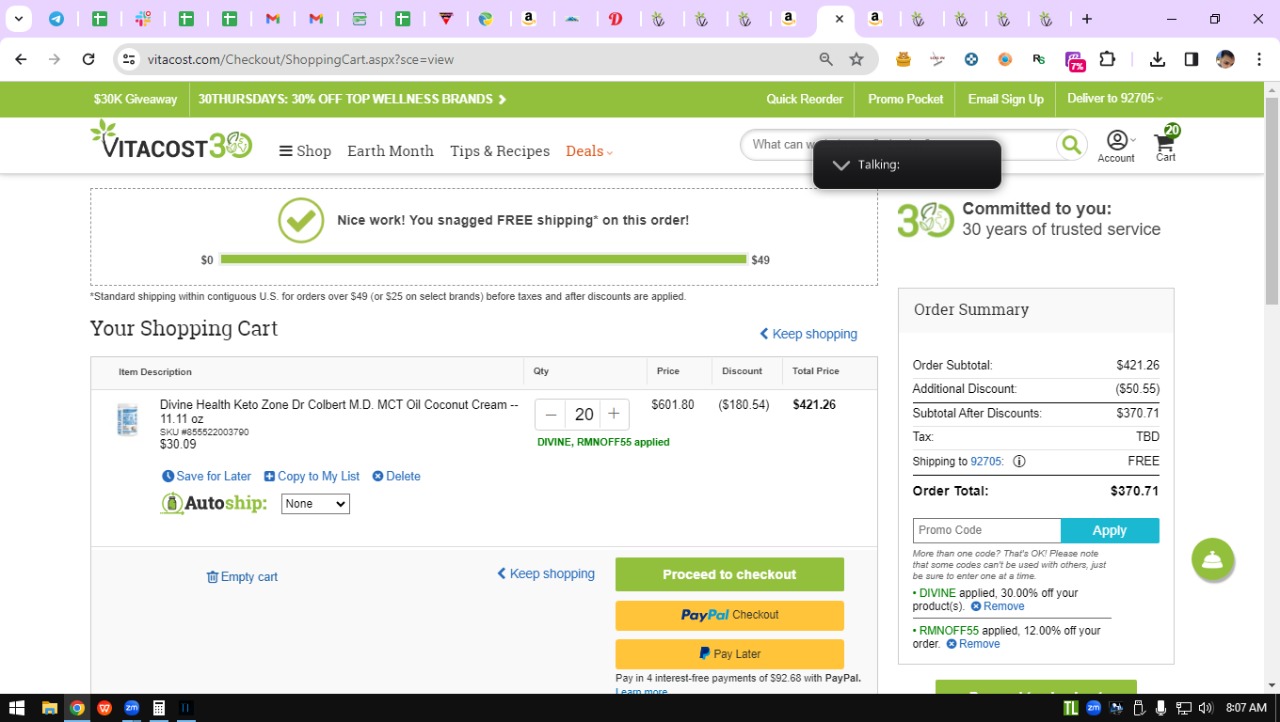Click the shipping info icon
Screen dimensions: 1280x722
pyautogui.click(x=1019, y=462)
